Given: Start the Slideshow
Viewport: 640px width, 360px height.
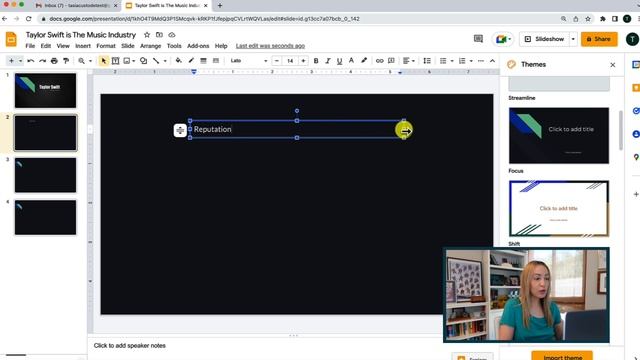Looking at the screenshot, I should pyautogui.click(x=544, y=39).
